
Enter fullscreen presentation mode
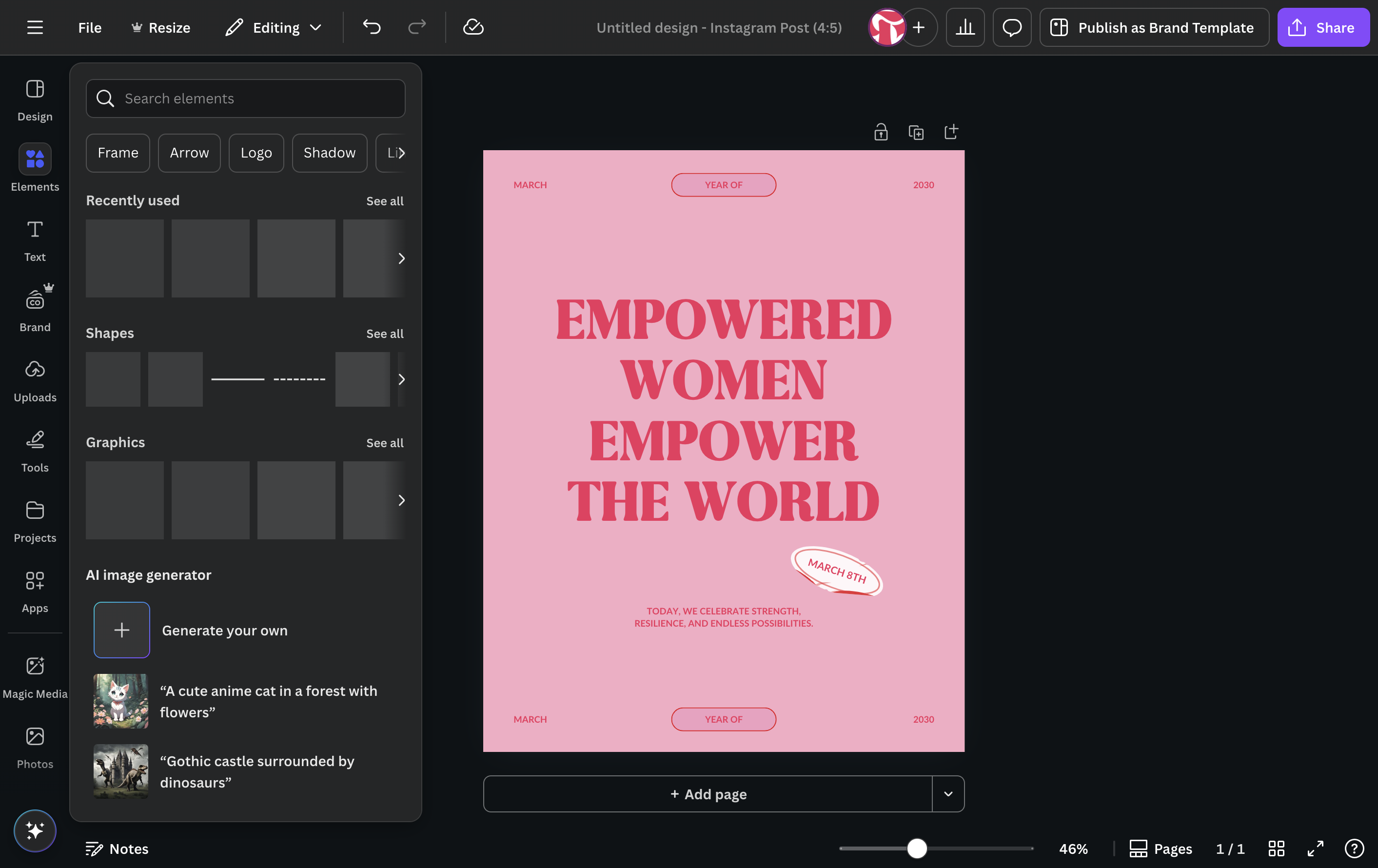click(1315, 848)
